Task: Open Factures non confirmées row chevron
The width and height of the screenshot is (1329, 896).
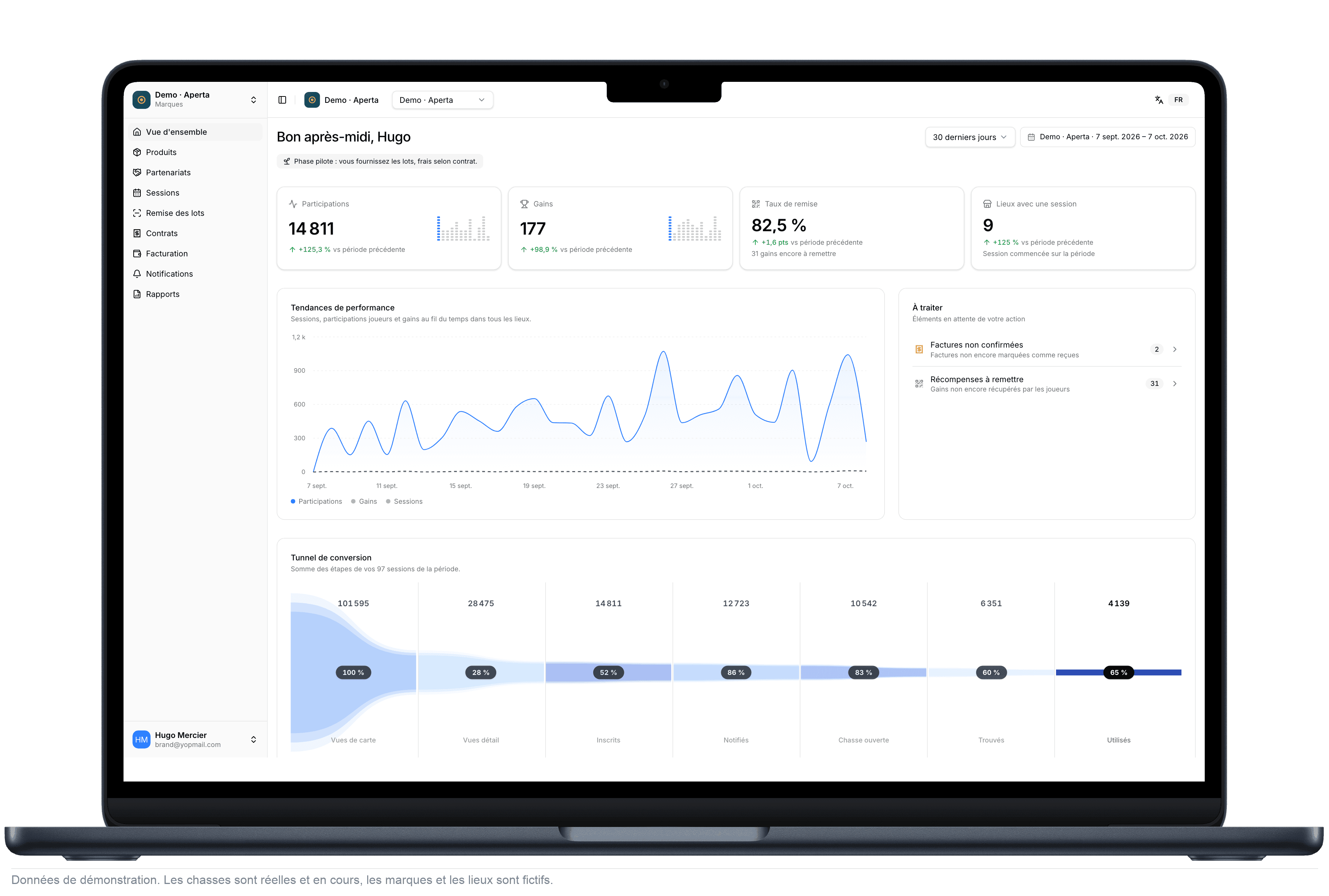Action: pyautogui.click(x=1175, y=349)
